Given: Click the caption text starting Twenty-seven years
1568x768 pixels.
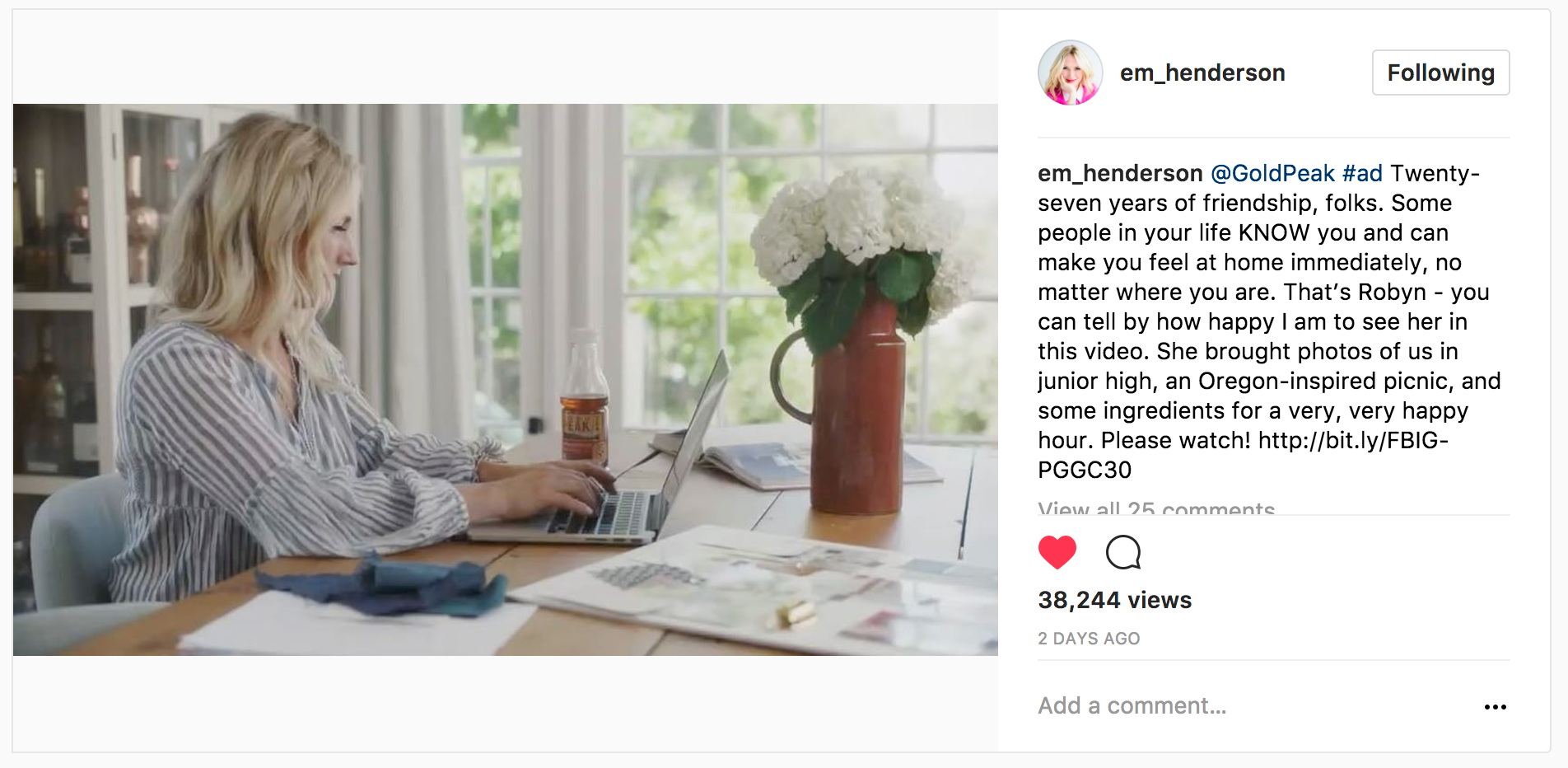Looking at the screenshot, I should tap(1269, 321).
